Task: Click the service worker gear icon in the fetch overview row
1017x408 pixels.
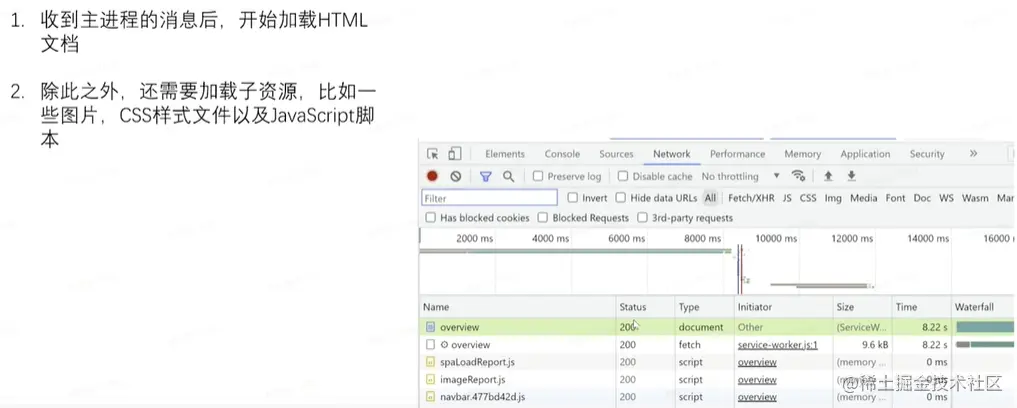Action: click(x=444, y=344)
